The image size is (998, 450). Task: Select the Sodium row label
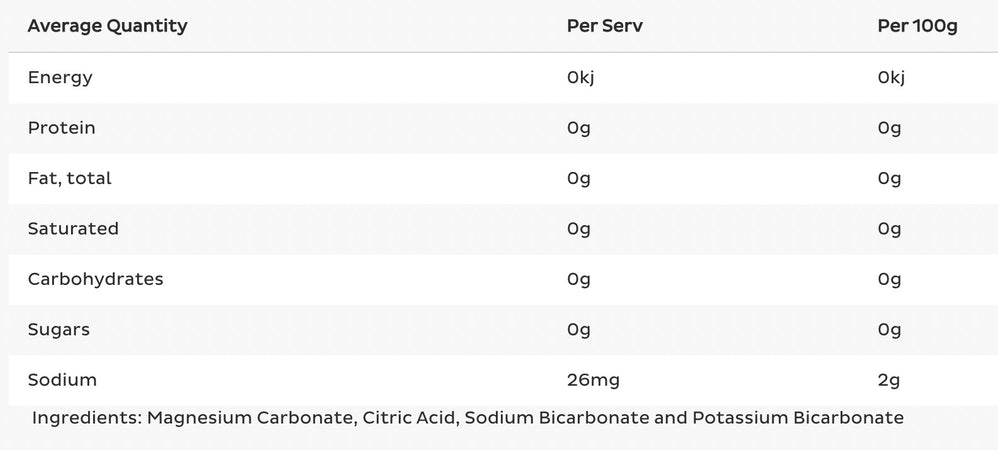(62, 379)
